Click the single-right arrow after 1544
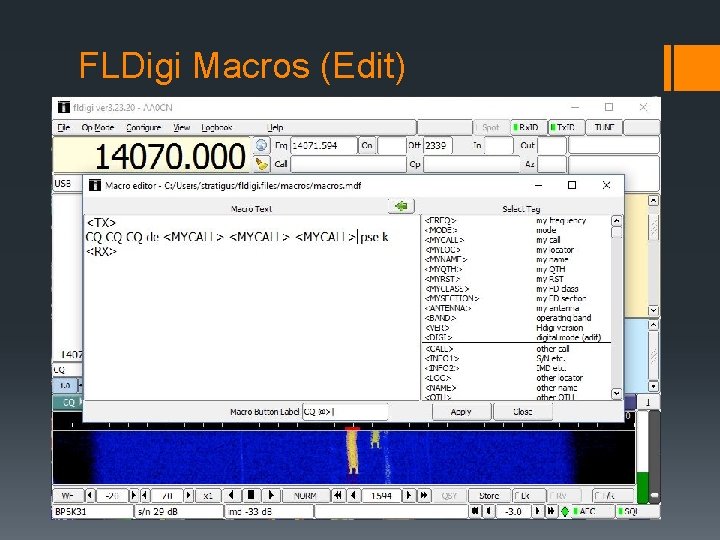Image resolution: width=720 pixels, height=540 pixels. pyautogui.click(x=408, y=495)
